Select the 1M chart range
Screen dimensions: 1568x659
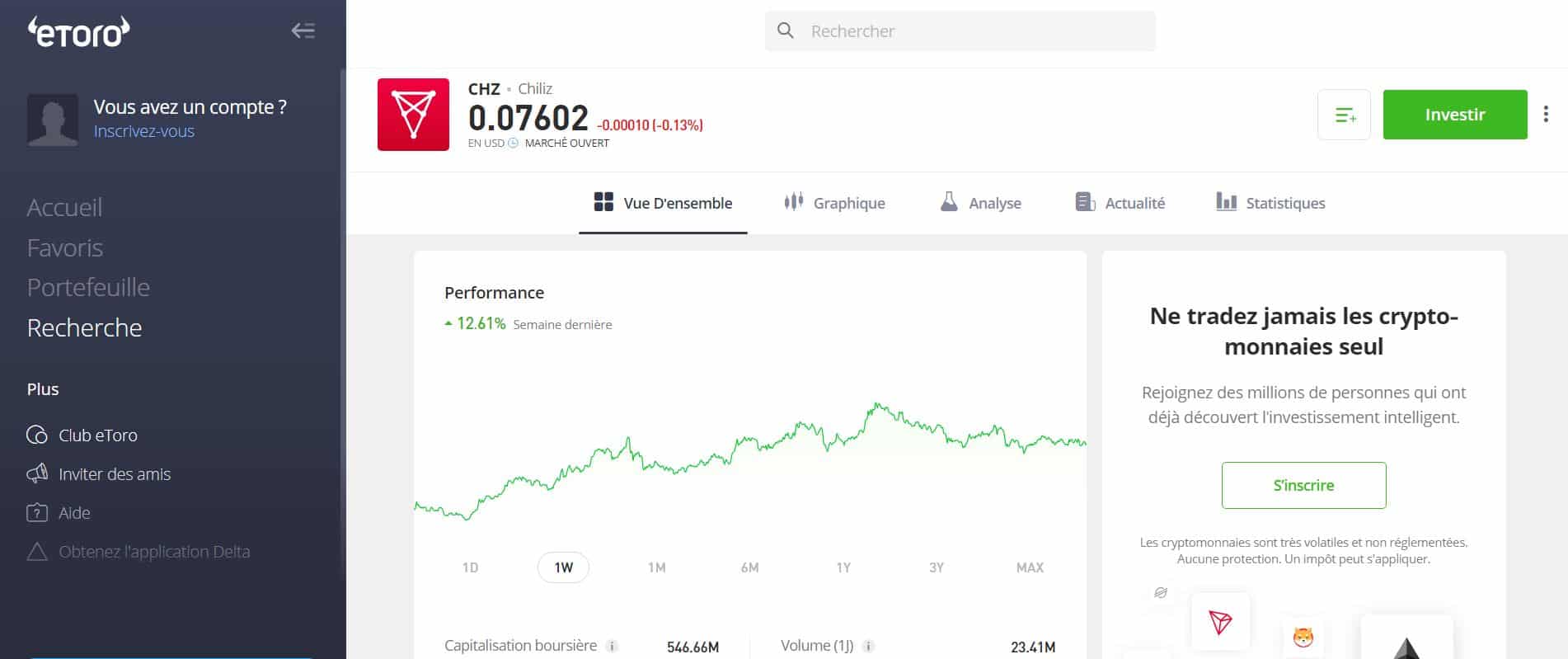[656, 567]
